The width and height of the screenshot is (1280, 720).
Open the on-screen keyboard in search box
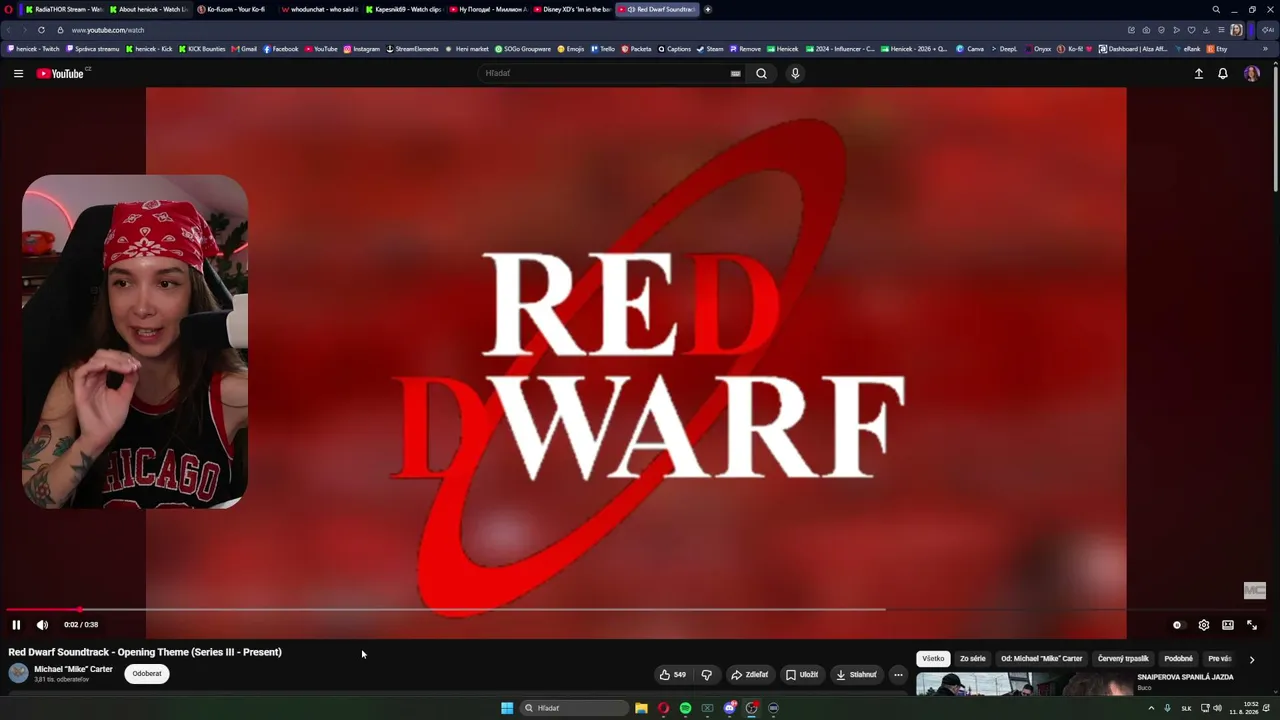coord(735,73)
